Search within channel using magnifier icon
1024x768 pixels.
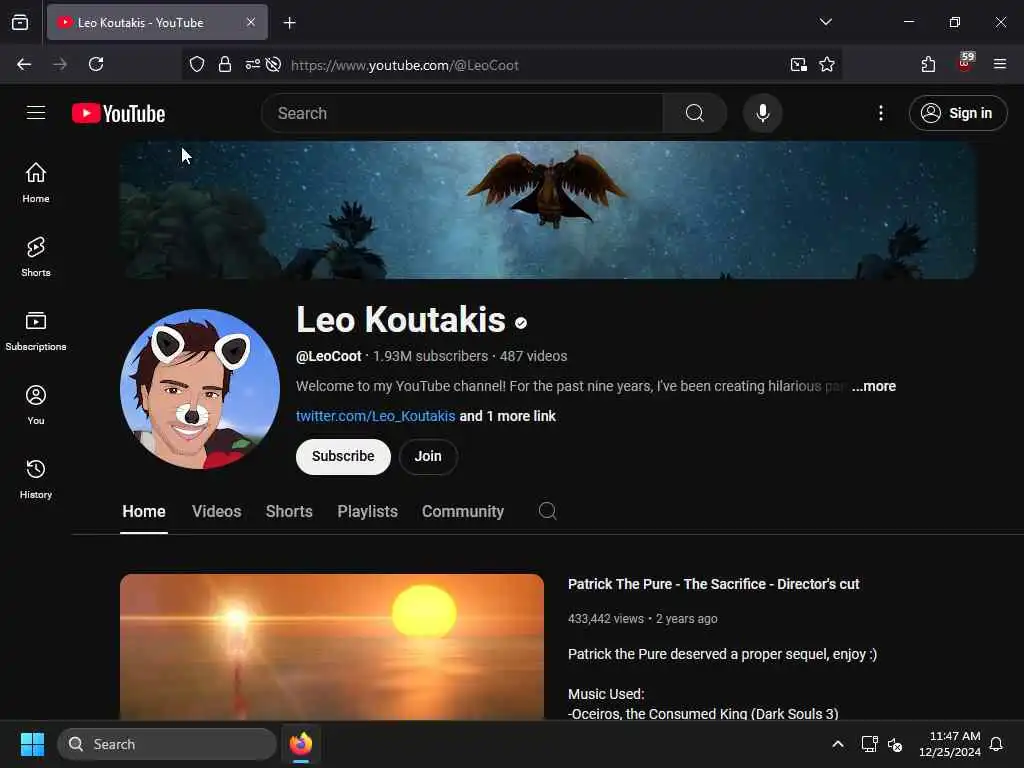click(x=547, y=511)
